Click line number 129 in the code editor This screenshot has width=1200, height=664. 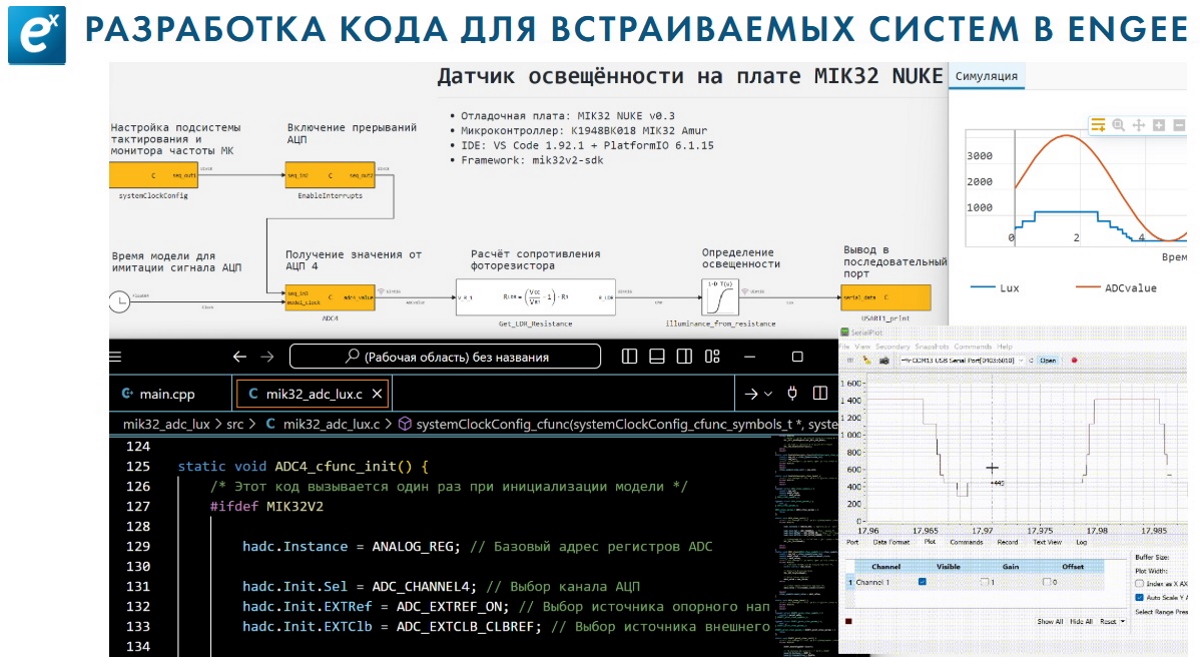[x=139, y=546]
